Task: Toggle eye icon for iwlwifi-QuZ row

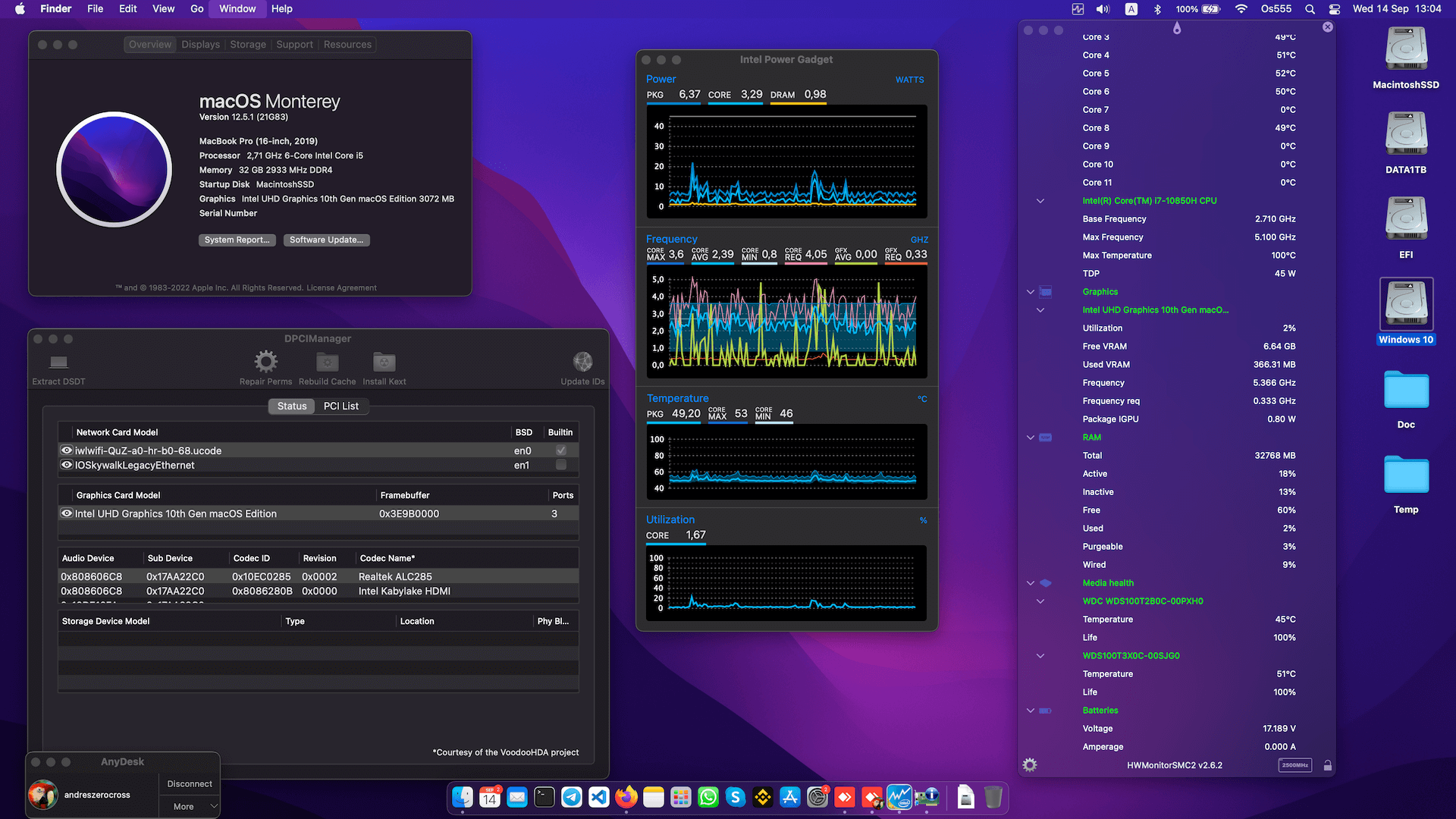Action: click(67, 450)
